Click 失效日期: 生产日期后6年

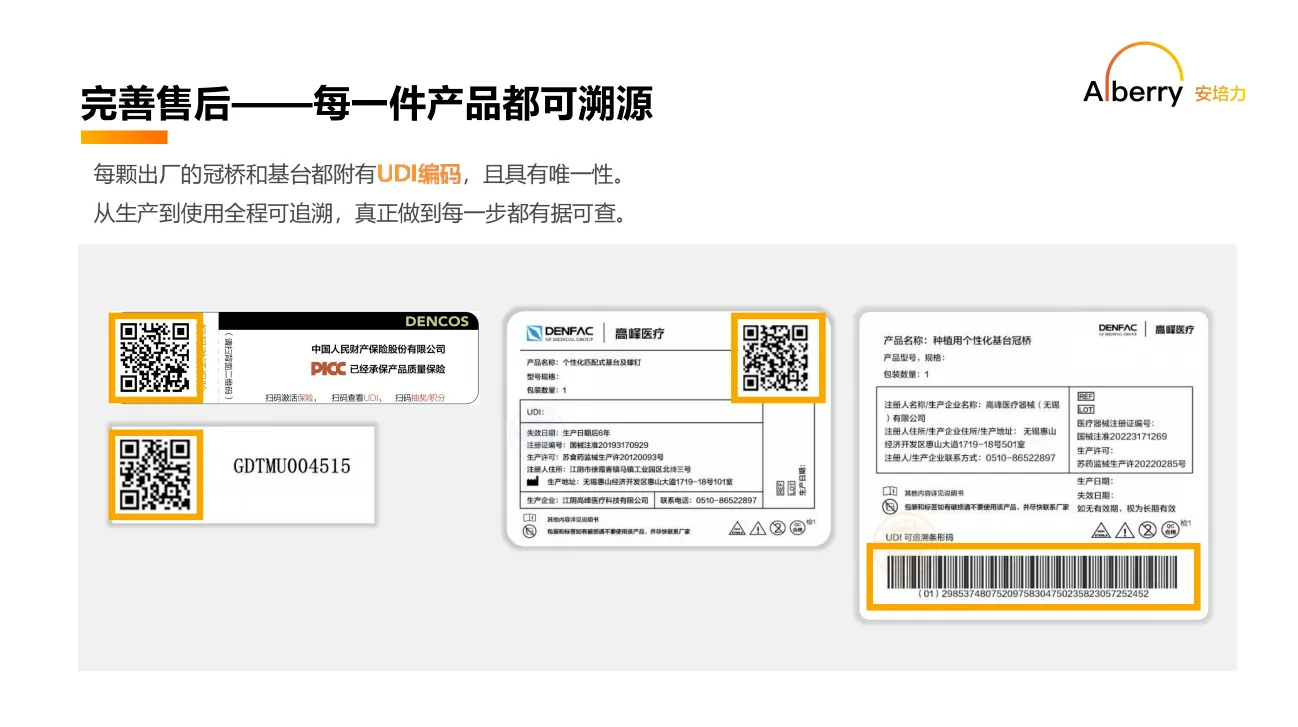coord(566,432)
